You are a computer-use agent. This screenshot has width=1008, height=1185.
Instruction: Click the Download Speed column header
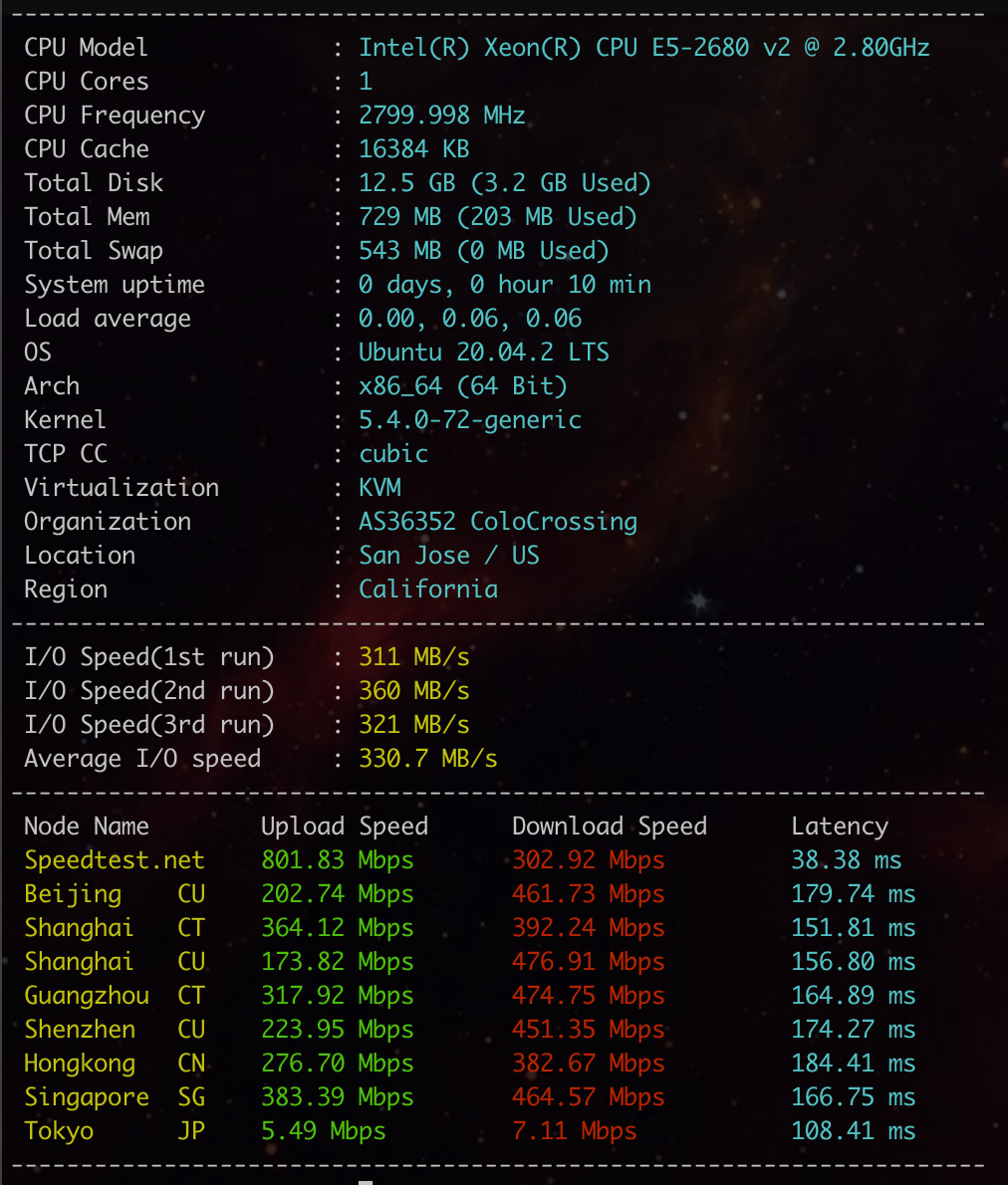click(609, 827)
